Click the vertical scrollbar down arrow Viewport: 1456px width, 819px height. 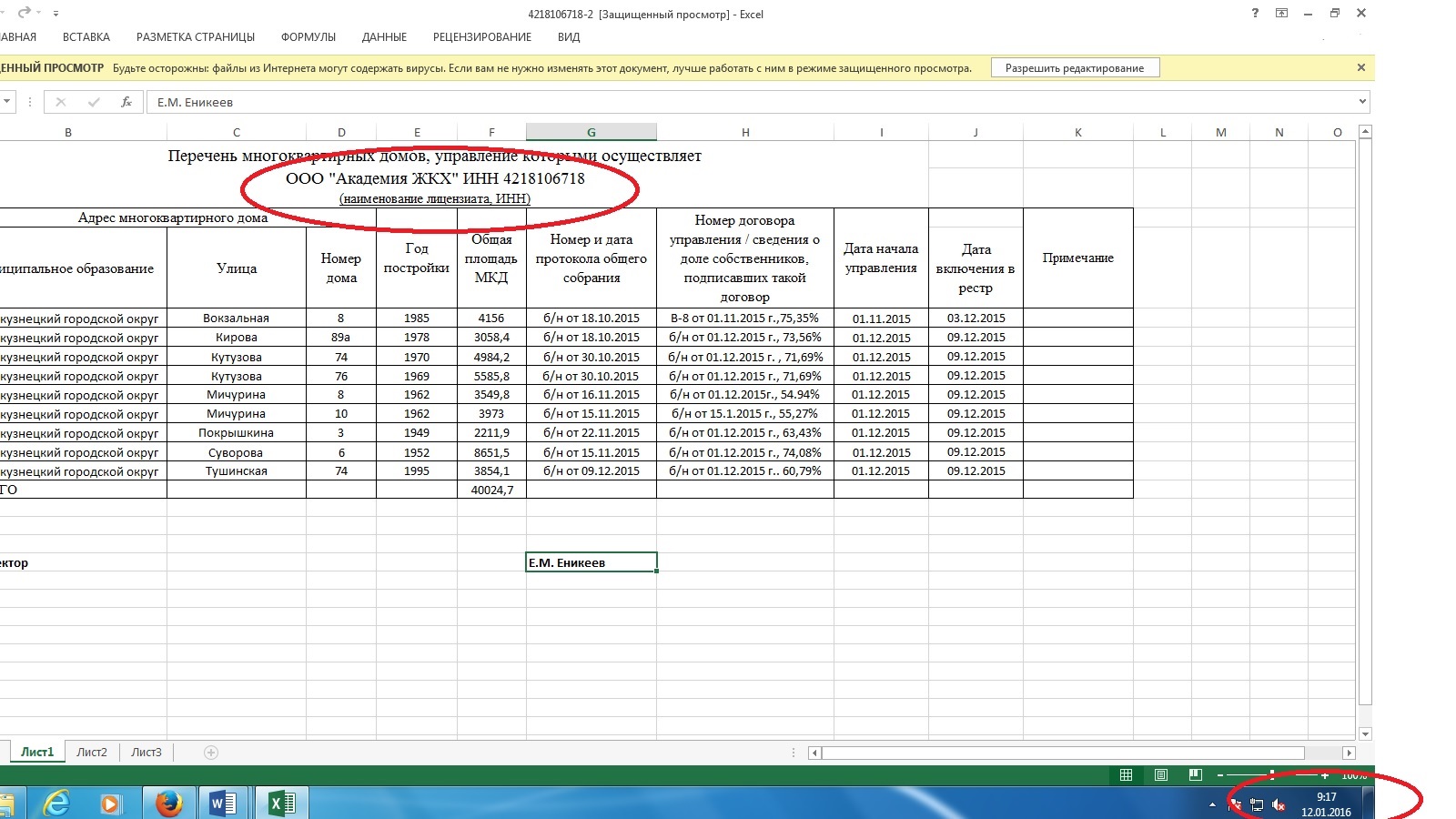tap(1365, 733)
